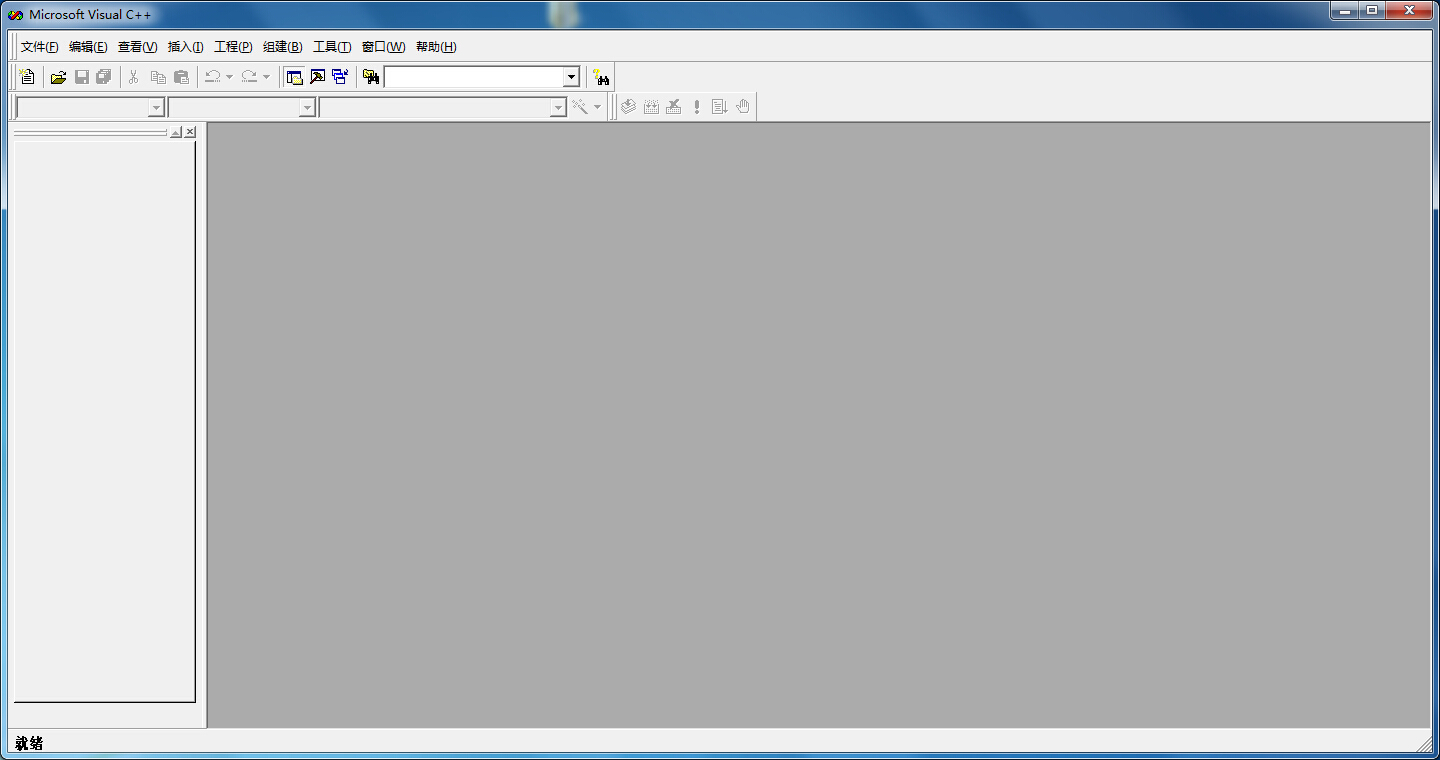
Task: Open the 编辑(E) menu
Action: (88, 47)
